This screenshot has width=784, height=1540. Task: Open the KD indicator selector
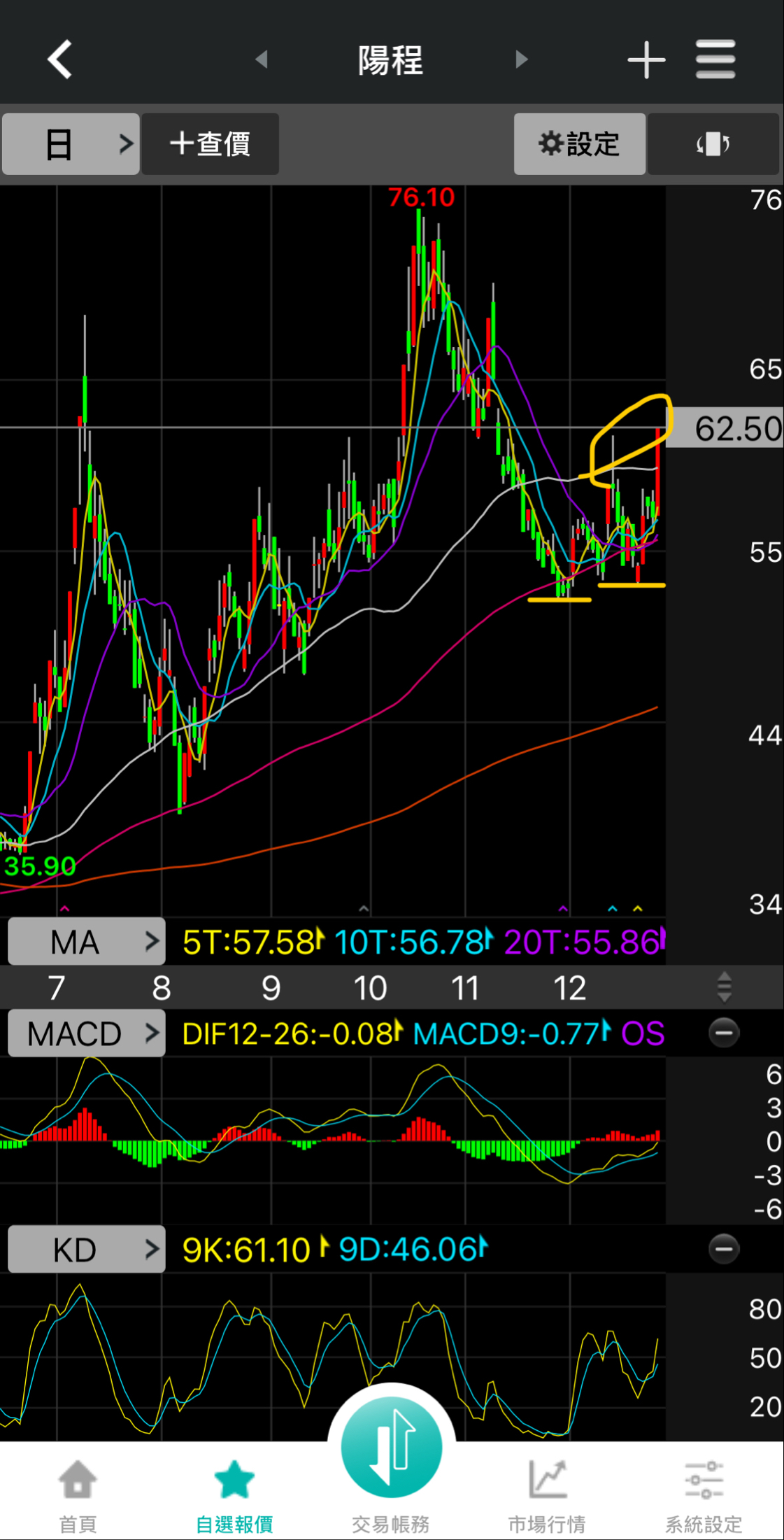point(87,1249)
